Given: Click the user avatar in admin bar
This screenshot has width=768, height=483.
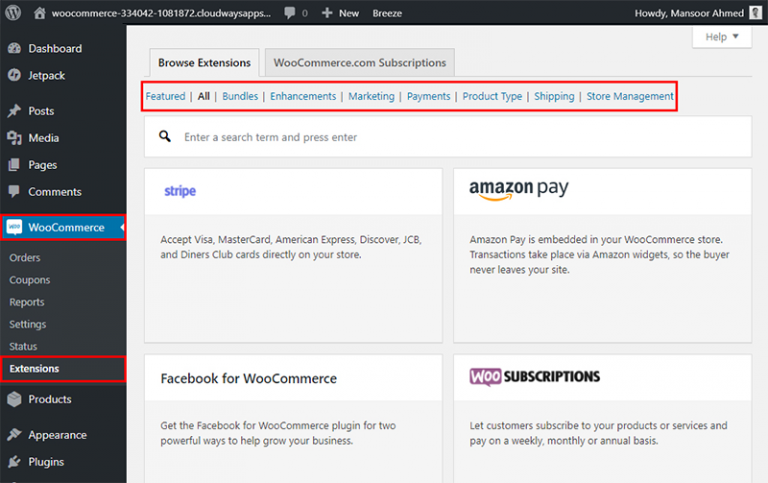Looking at the screenshot, I should click(756, 13).
